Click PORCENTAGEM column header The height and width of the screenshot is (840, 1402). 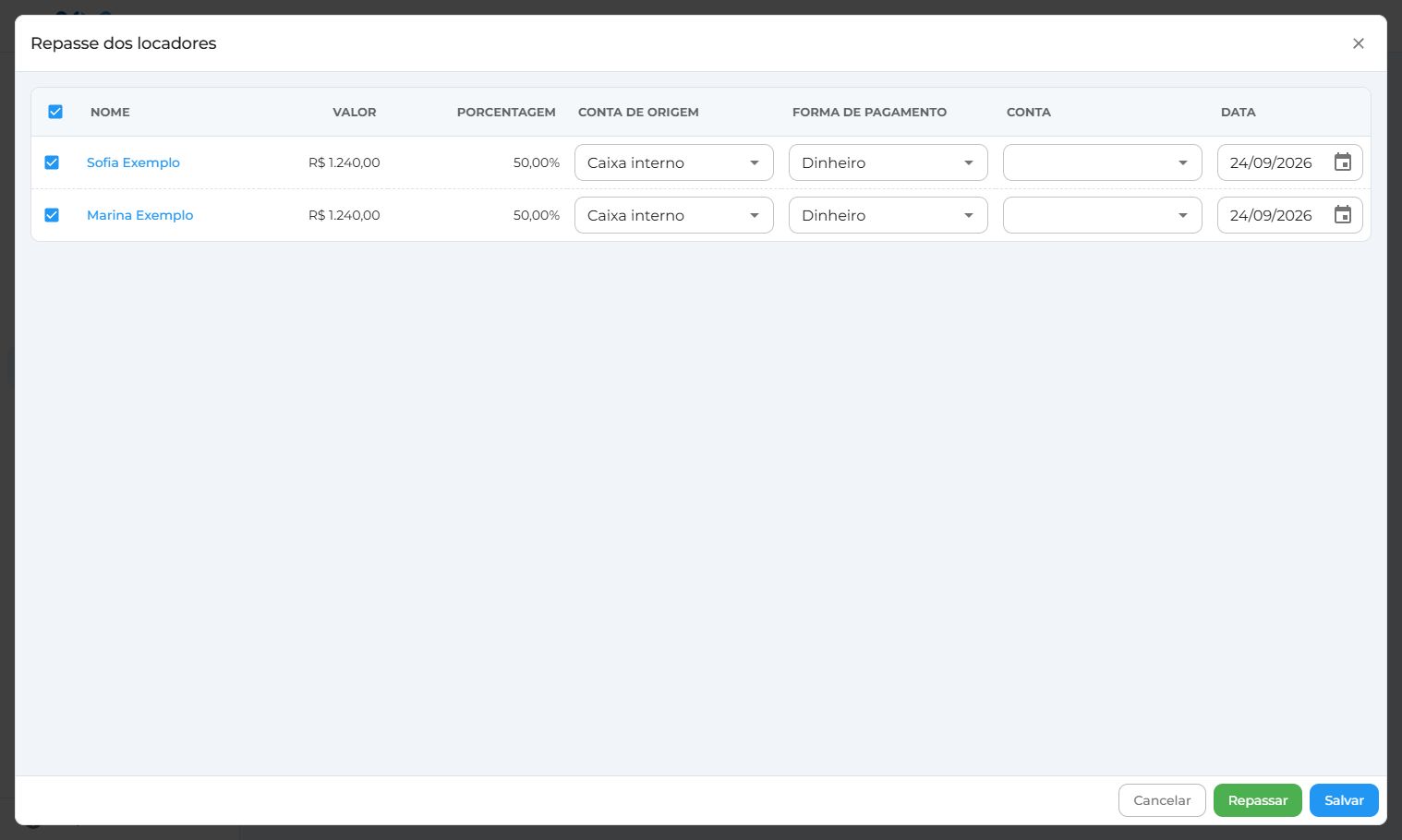506,112
